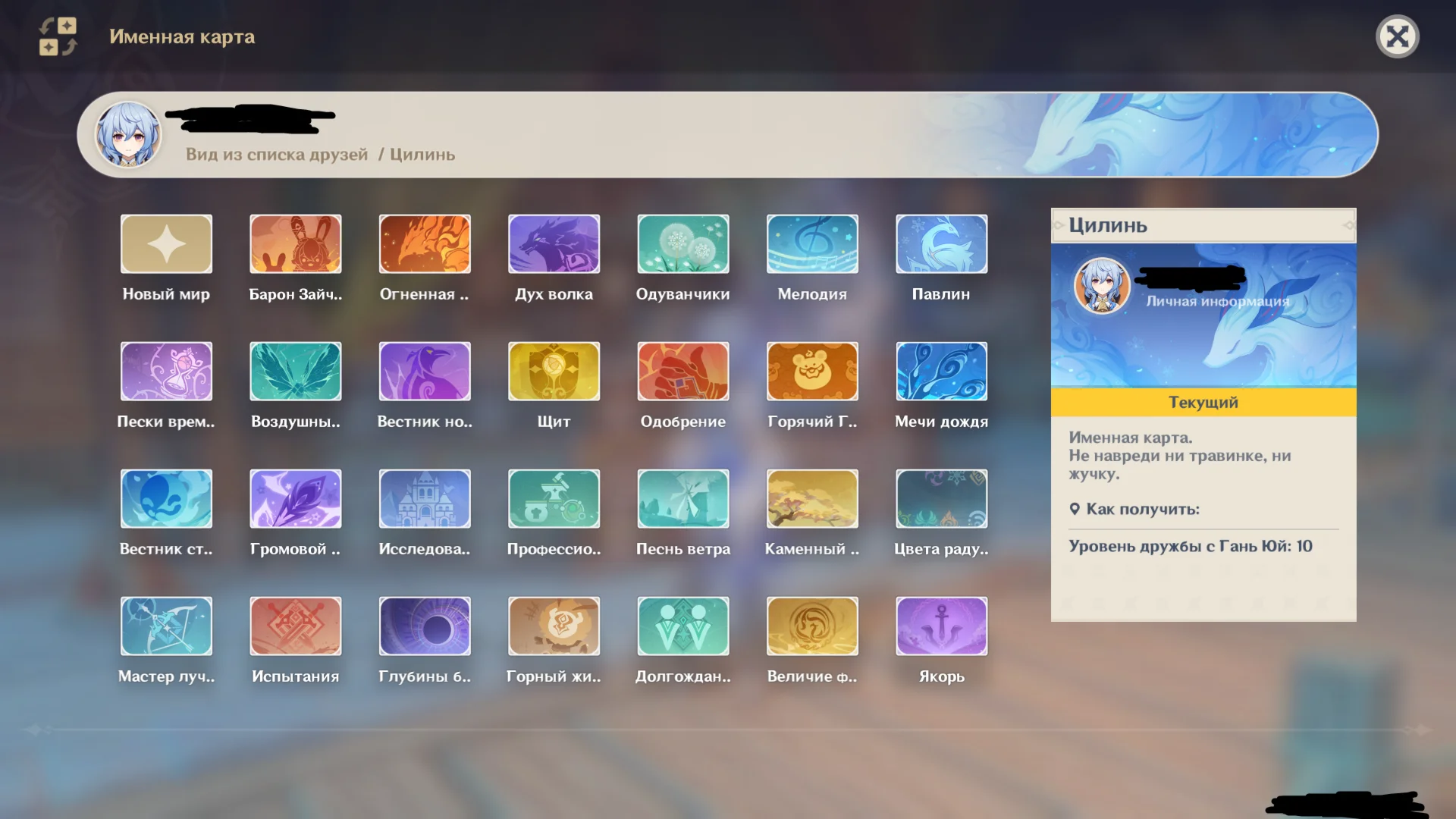Click the Ganyu avatar in banner
Viewport: 1456px width, 819px height.
[128, 135]
